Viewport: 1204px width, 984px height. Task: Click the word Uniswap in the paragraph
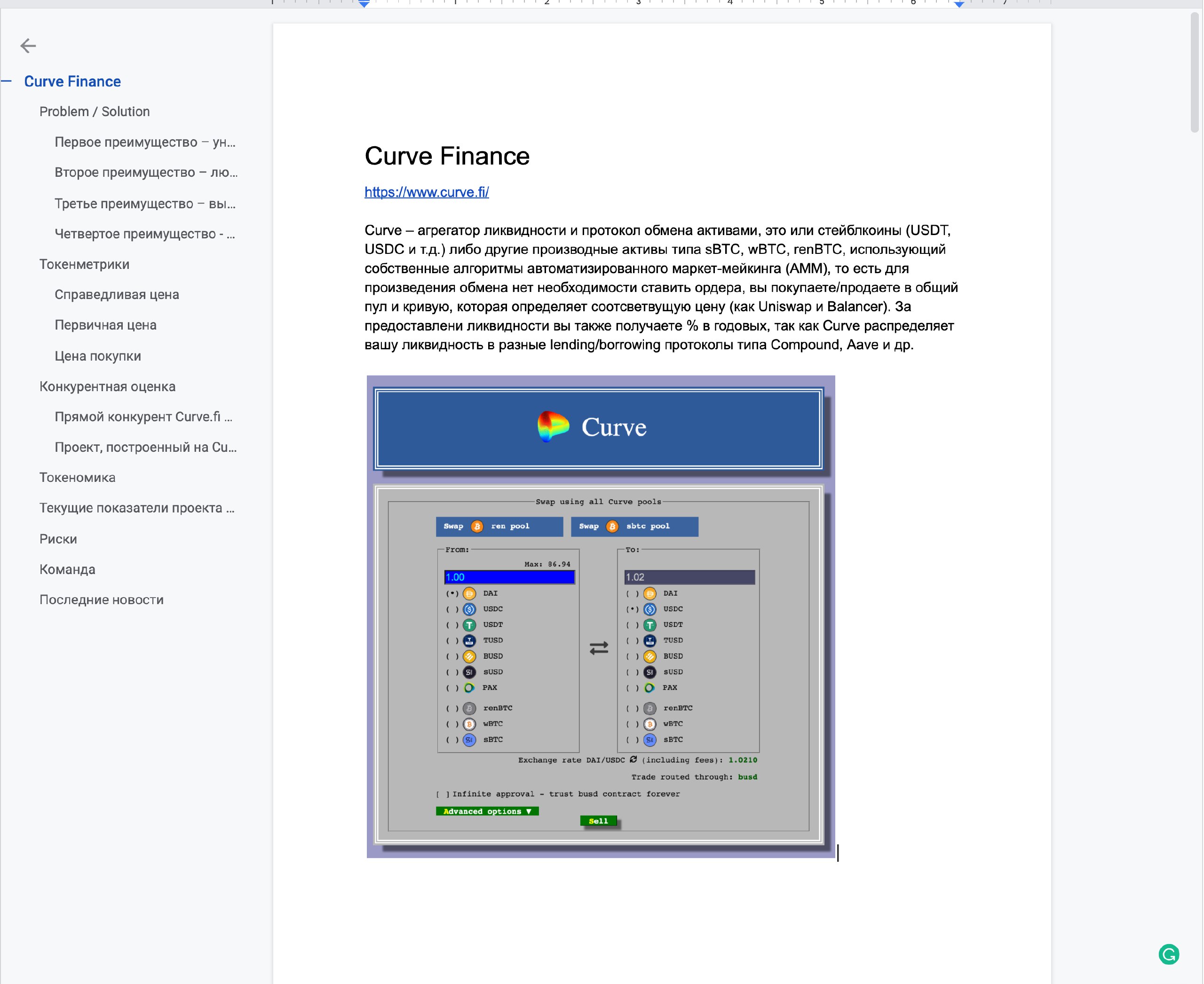pyautogui.click(x=784, y=307)
